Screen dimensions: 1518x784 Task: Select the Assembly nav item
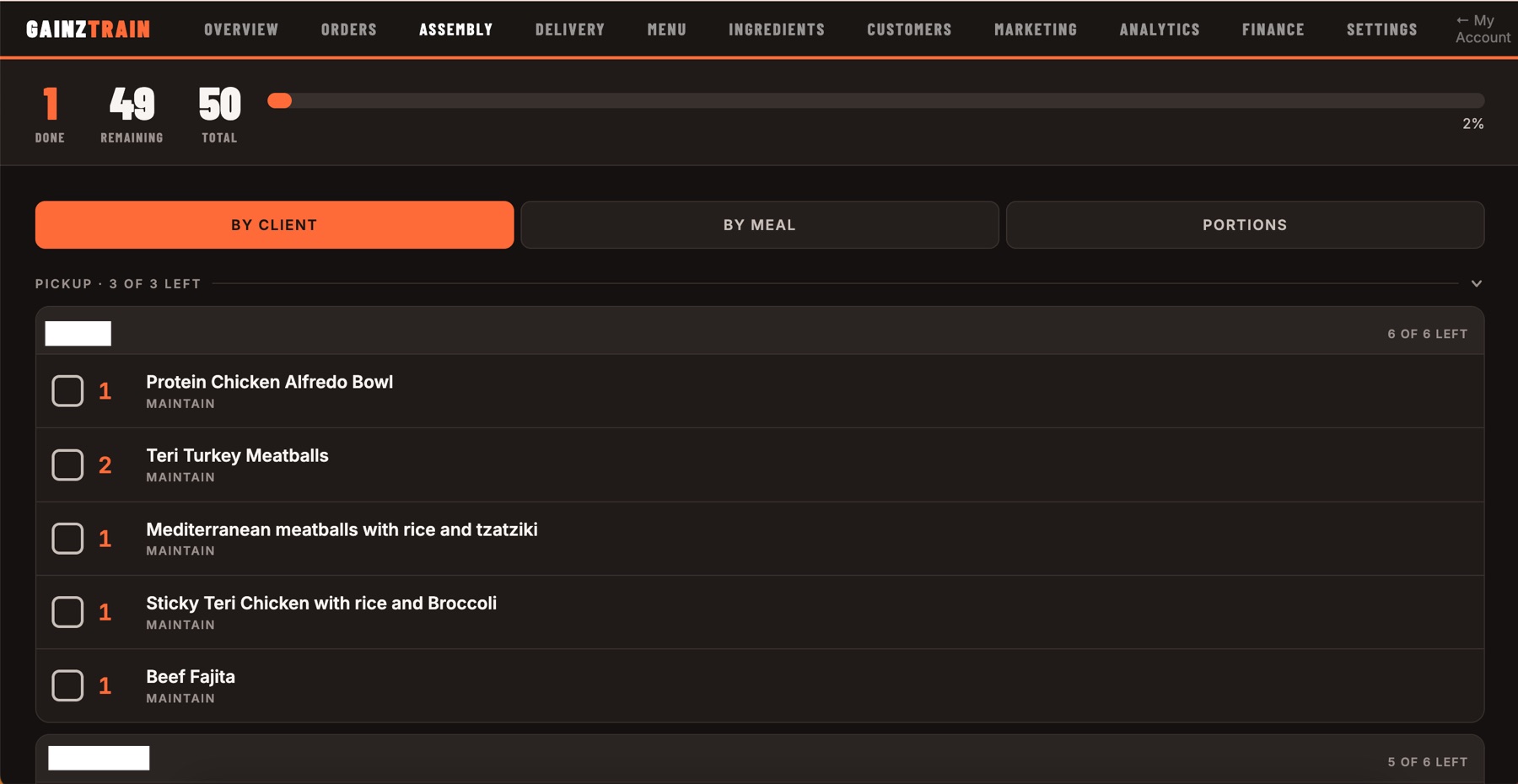pyautogui.click(x=455, y=30)
